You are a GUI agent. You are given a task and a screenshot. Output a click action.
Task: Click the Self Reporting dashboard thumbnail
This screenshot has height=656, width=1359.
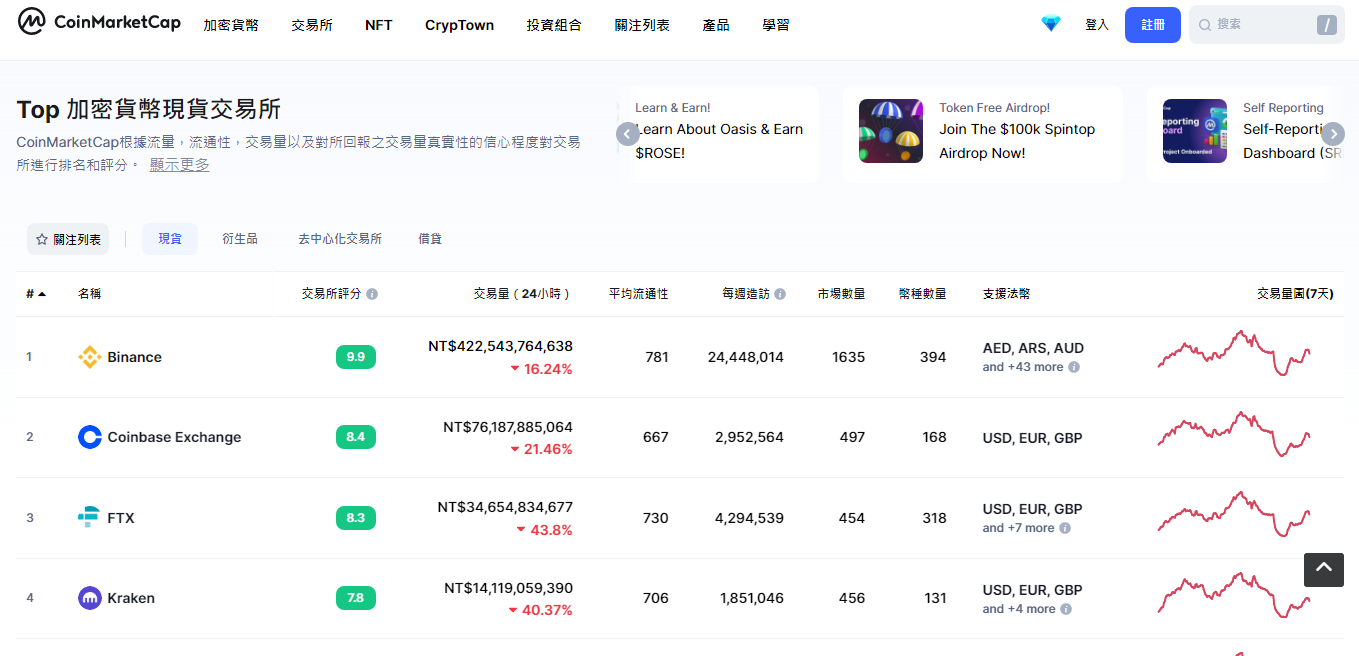1195,131
